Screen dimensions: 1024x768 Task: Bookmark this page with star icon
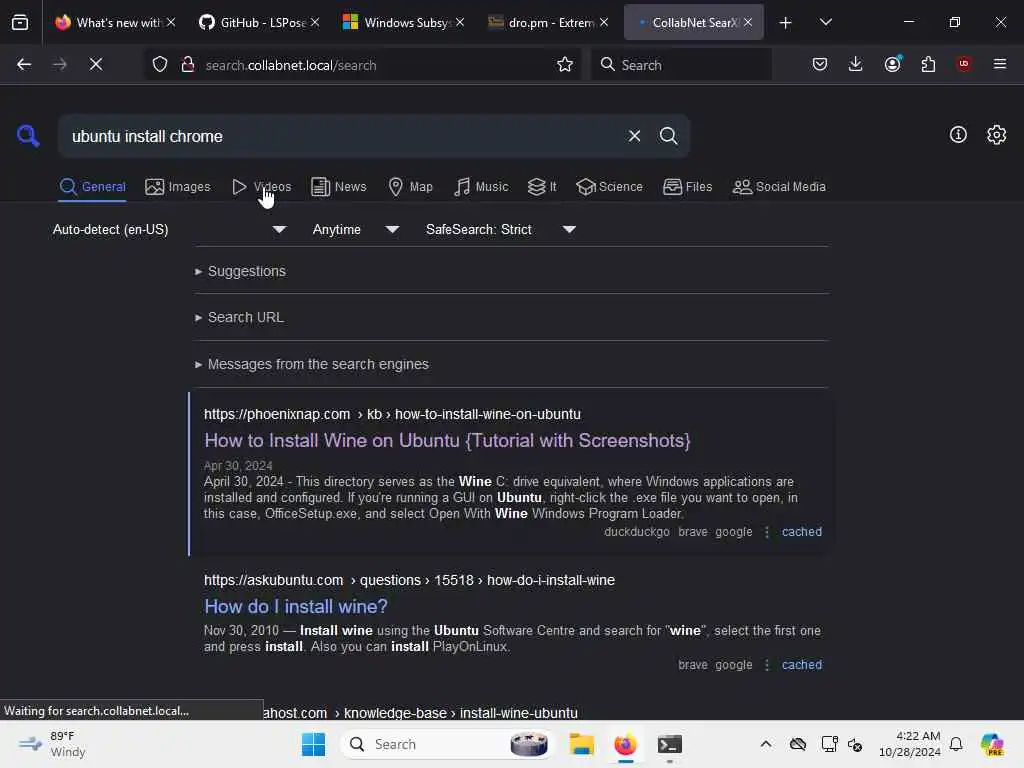click(x=565, y=64)
